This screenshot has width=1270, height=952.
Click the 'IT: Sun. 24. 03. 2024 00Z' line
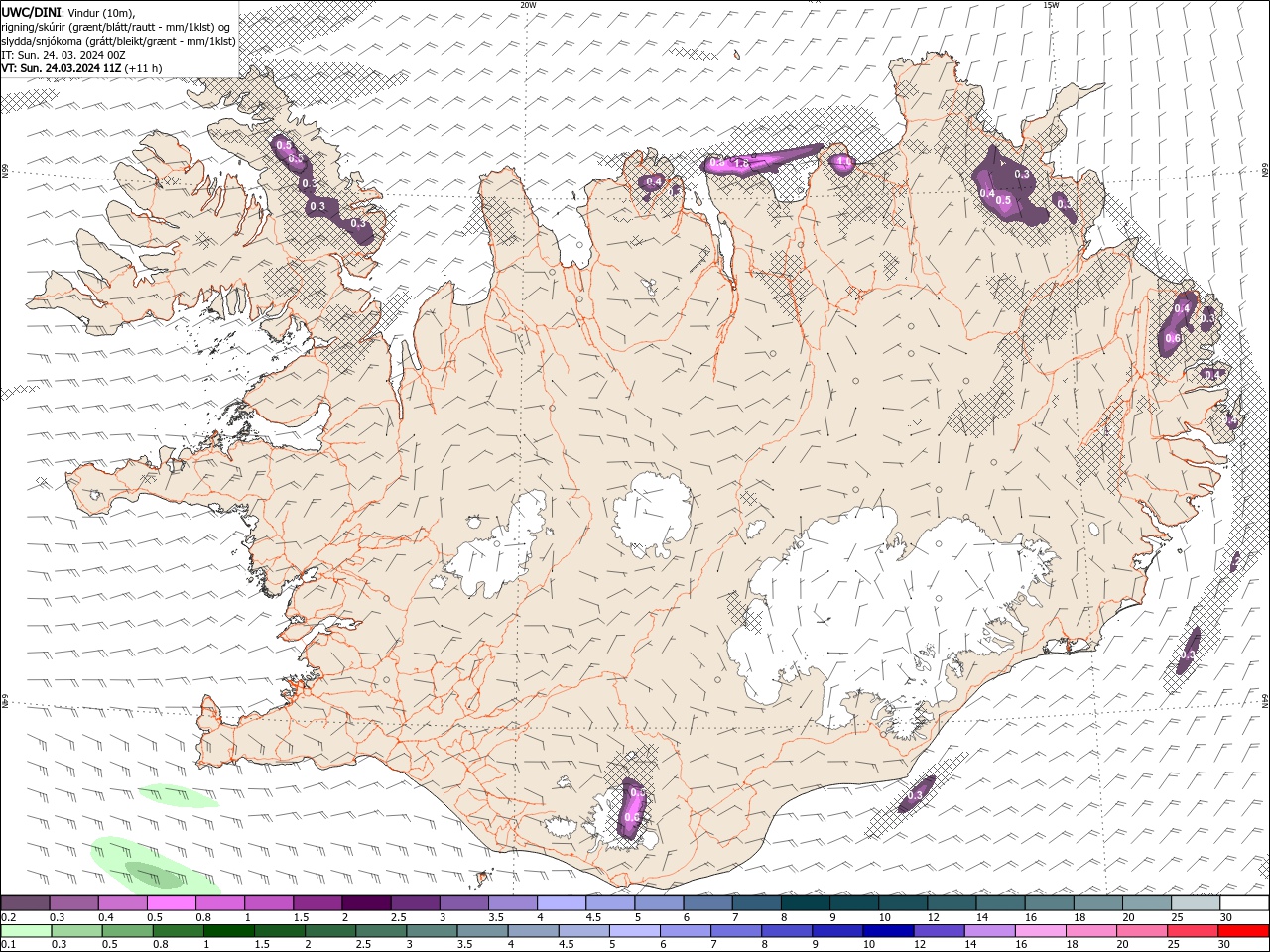pyautogui.click(x=63, y=55)
